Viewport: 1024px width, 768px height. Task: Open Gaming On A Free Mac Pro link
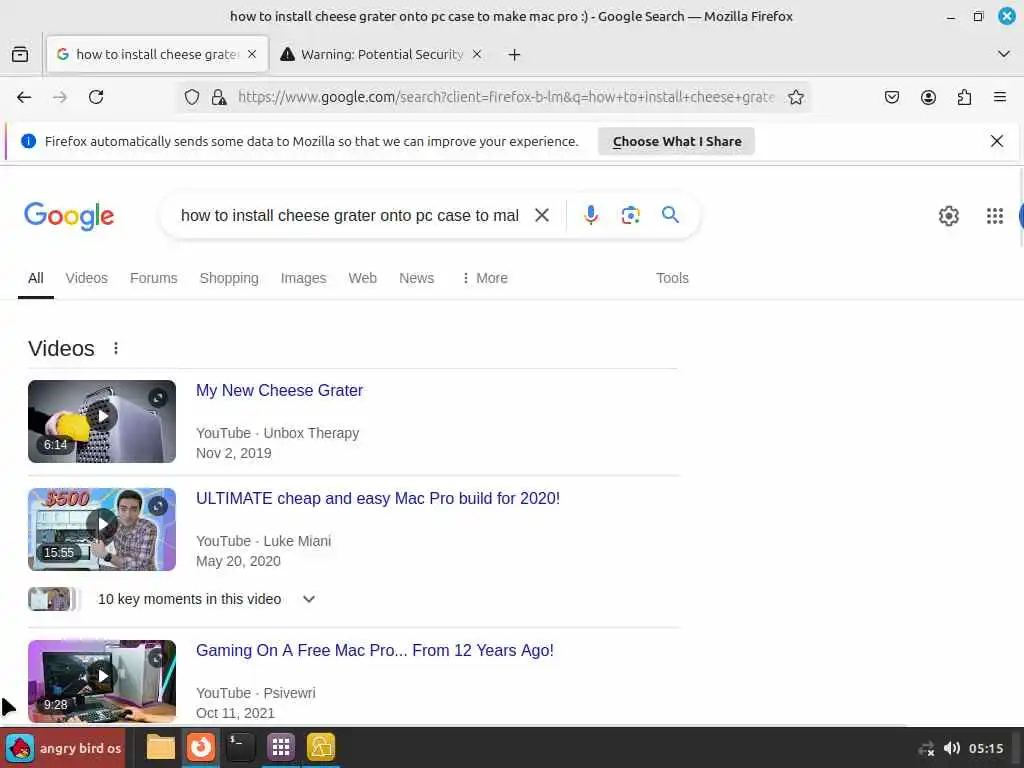(374, 650)
